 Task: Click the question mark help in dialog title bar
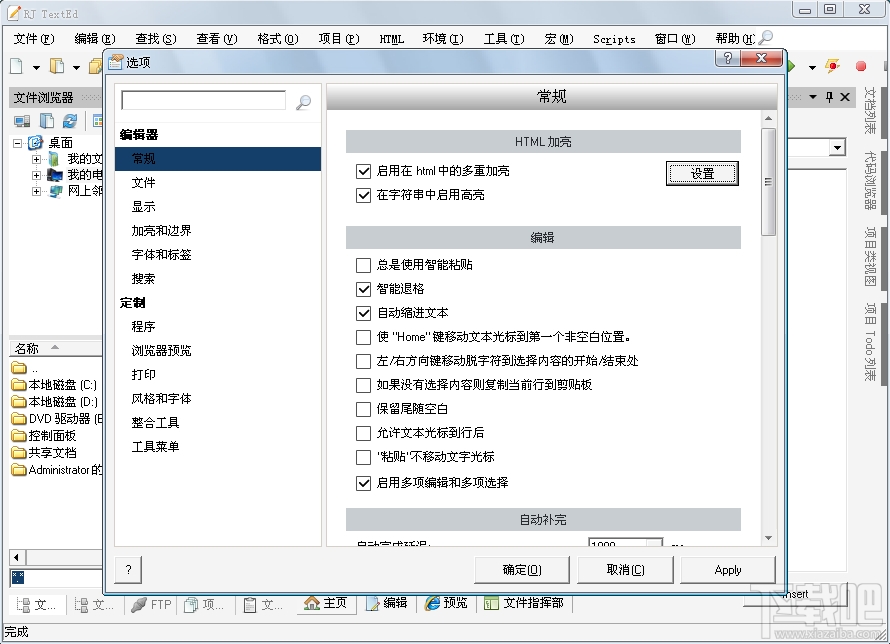click(728, 58)
